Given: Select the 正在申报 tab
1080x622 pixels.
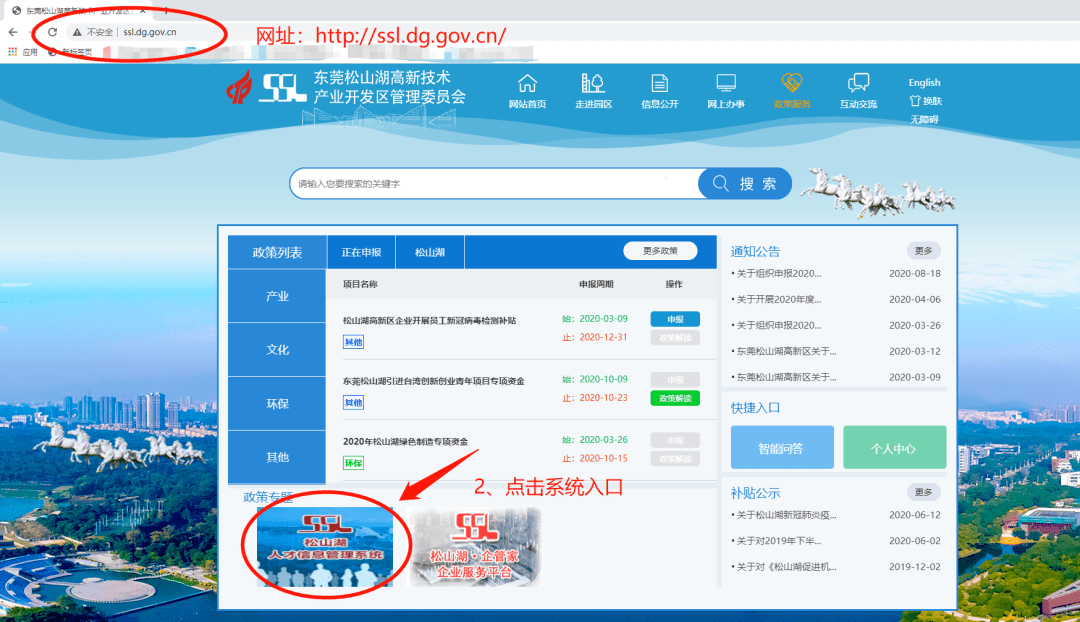Looking at the screenshot, I should coord(362,253).
